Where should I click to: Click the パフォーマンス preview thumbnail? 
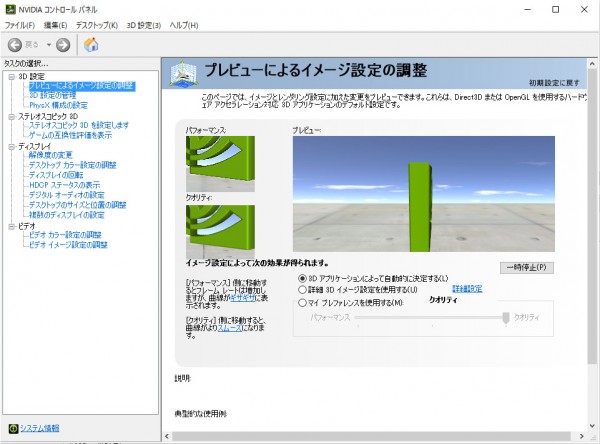pos(220,164)
